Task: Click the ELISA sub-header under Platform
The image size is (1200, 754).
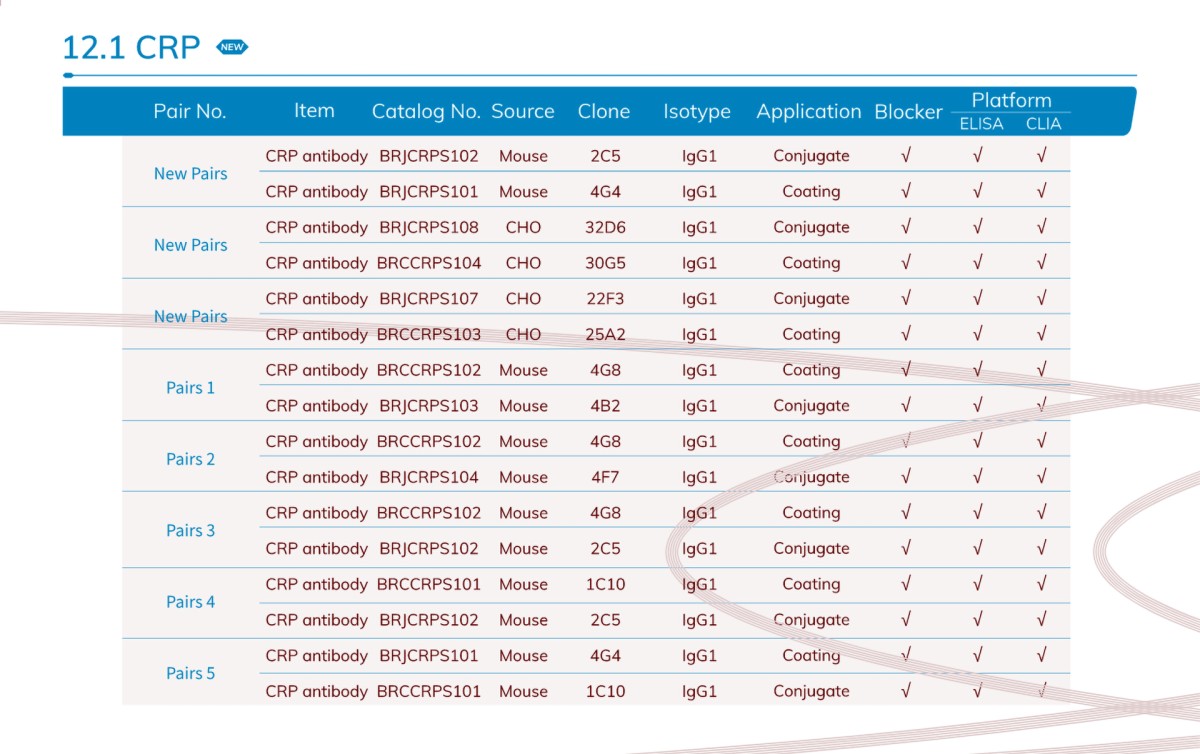Action: [981, 124]
